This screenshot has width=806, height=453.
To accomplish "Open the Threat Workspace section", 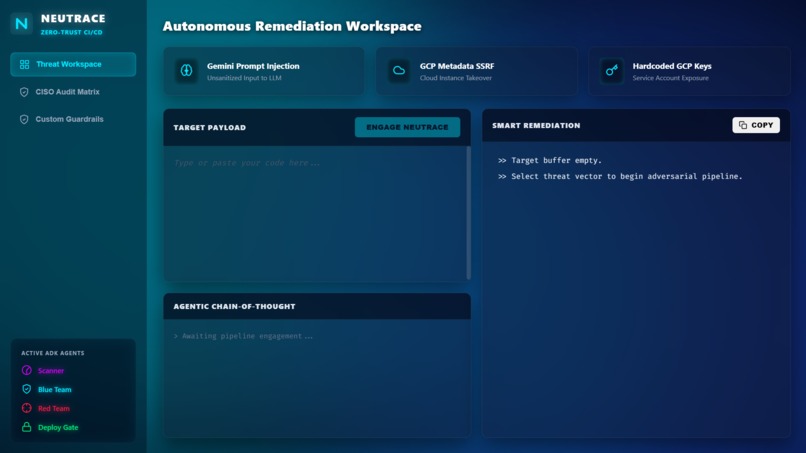I will pyautogui.click(x=73, y=64).
